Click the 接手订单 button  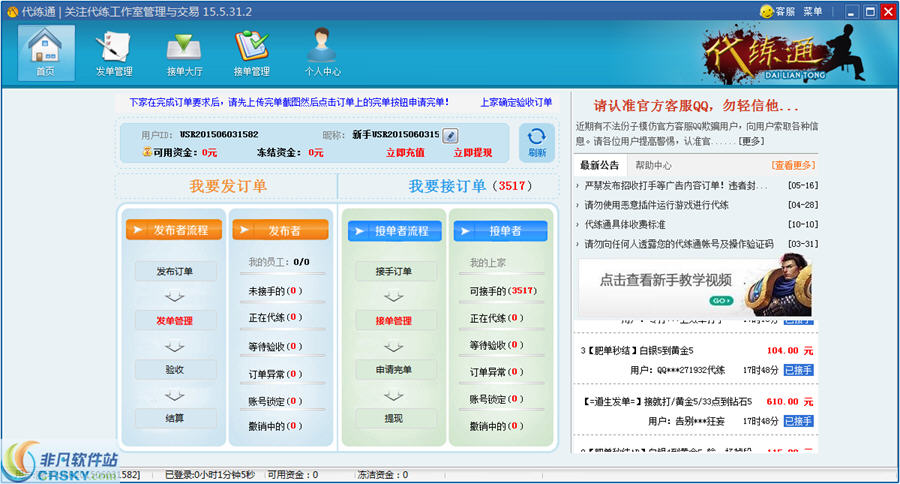pos(394,271)
